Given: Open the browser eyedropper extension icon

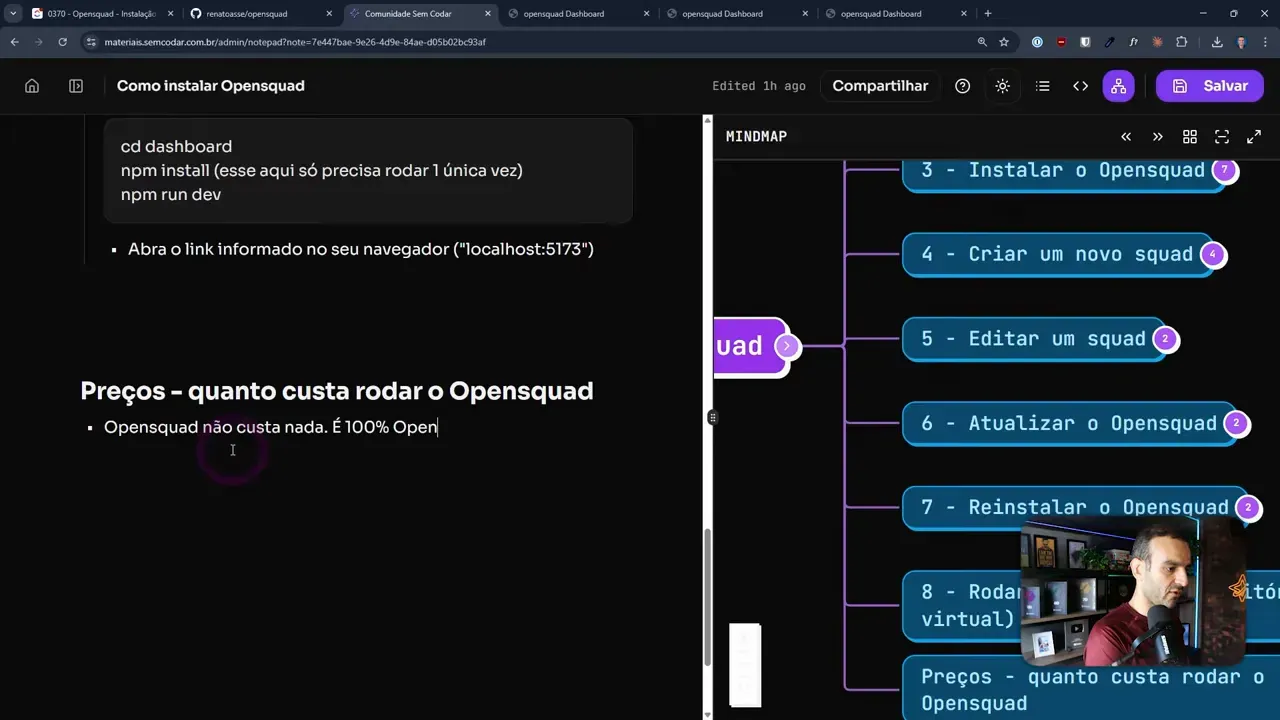Looking at the screenshot, I should pyautogui.click(x=1109, y=42).
